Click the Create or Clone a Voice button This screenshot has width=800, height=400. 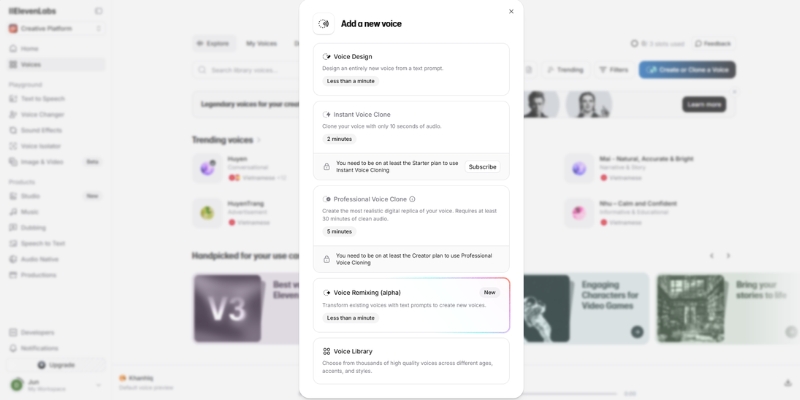(687, 70)
